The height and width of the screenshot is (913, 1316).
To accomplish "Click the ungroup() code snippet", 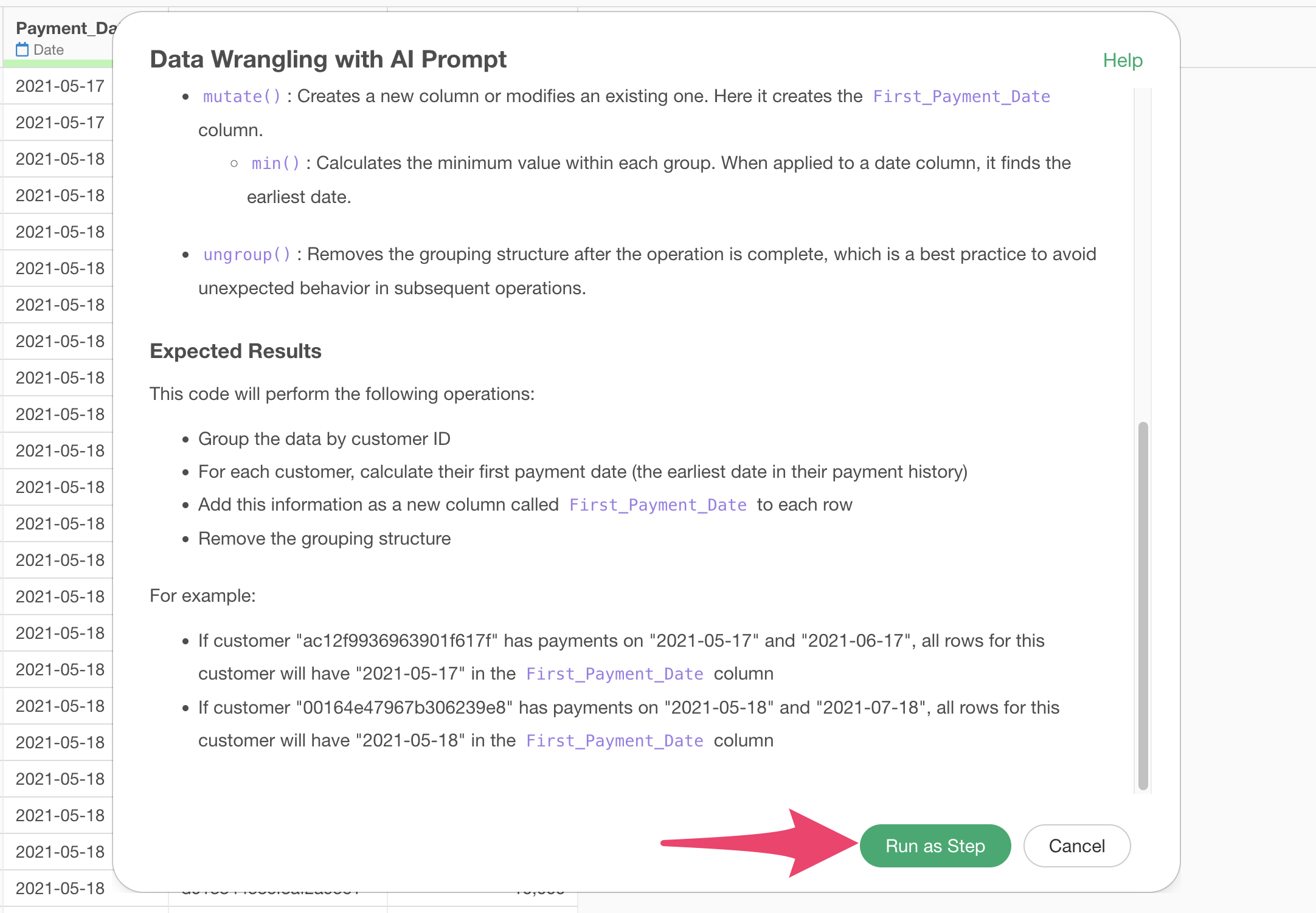I will click(246, 255).
